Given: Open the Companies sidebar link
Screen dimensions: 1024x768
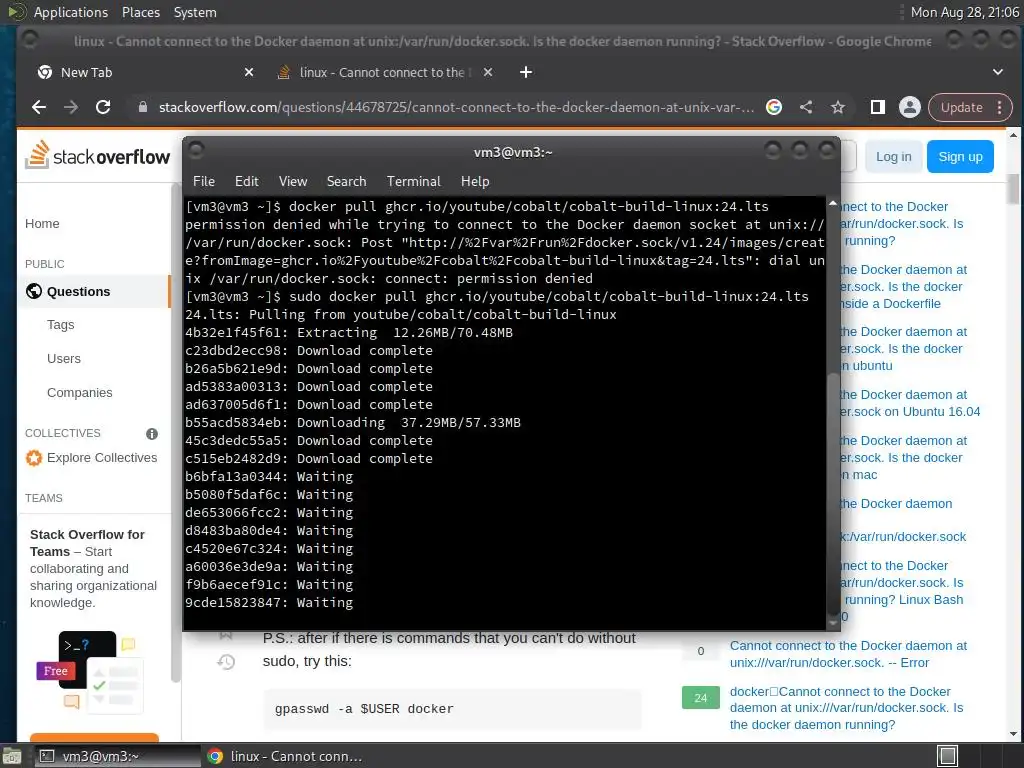Looking at the screenshot, I should point(80,392).
